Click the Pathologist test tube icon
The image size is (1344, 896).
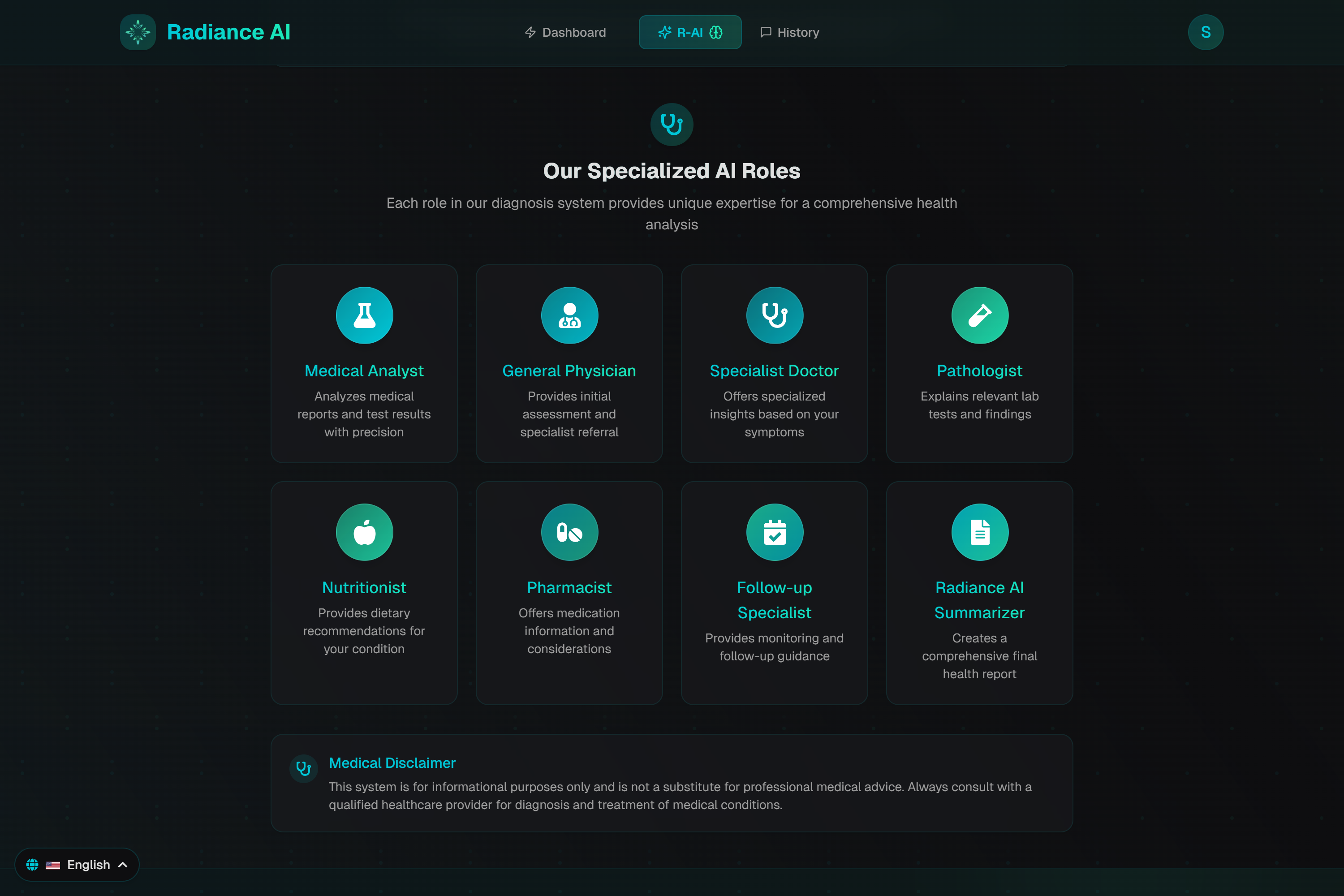[979, 315]
